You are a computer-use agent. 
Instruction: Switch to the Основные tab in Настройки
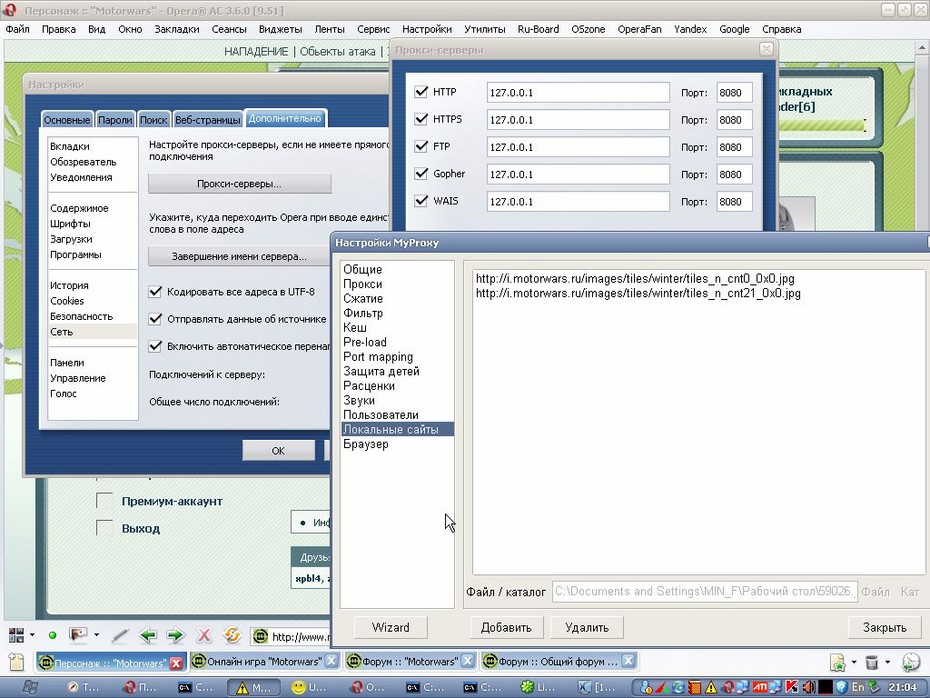pyautogui.click(x=67, y=119)
